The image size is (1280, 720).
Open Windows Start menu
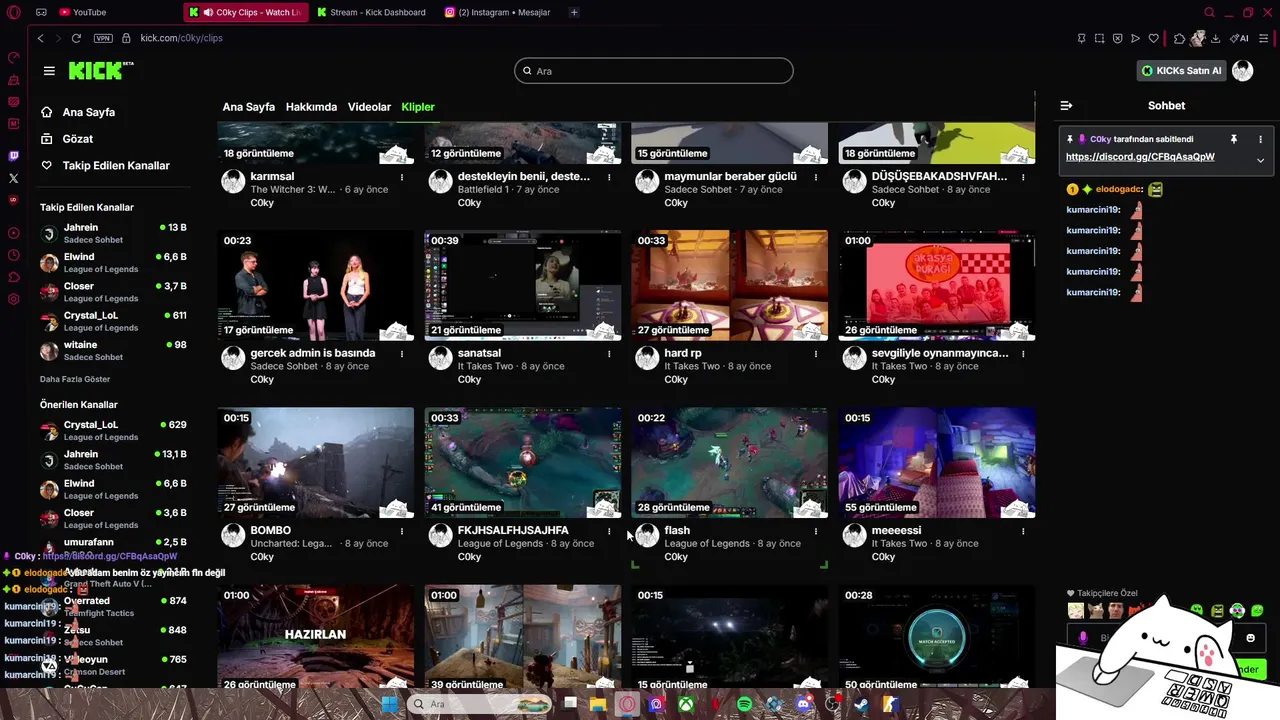coord(389,704)
